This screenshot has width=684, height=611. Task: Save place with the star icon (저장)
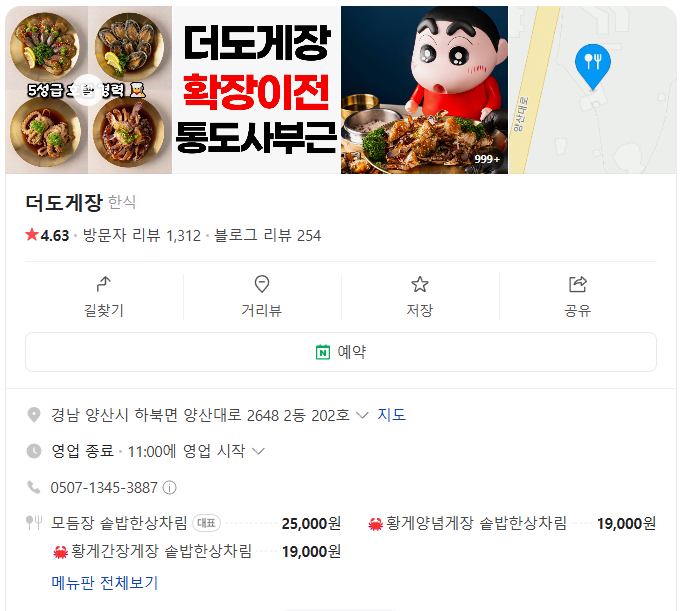coord(420,284)
